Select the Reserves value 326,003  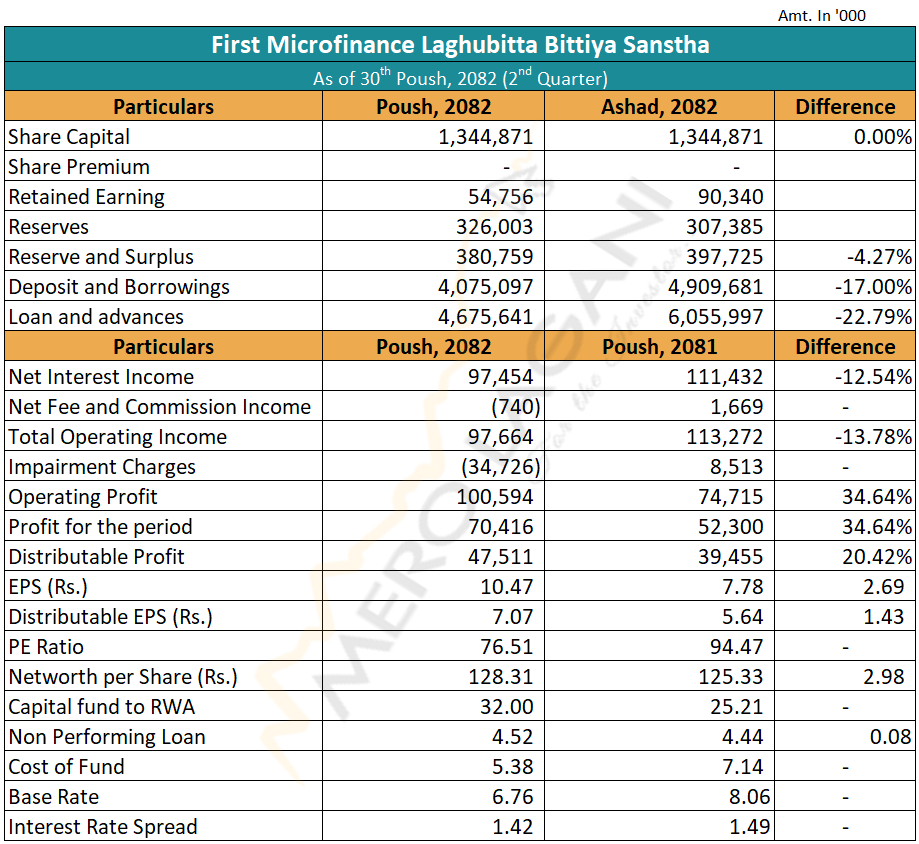coord(494,227)
